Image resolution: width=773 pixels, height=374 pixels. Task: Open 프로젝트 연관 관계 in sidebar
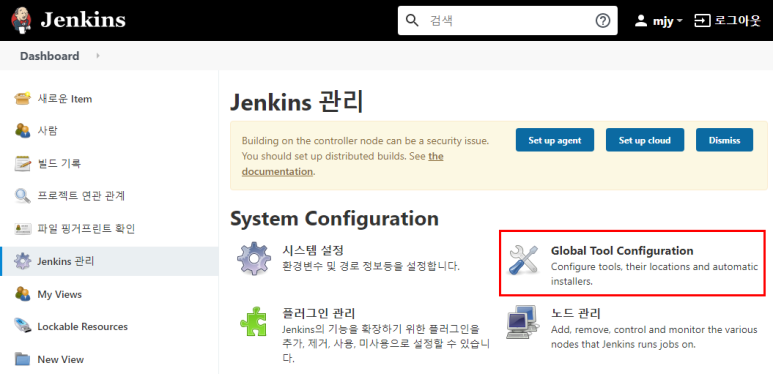click(x=81, y=196)
